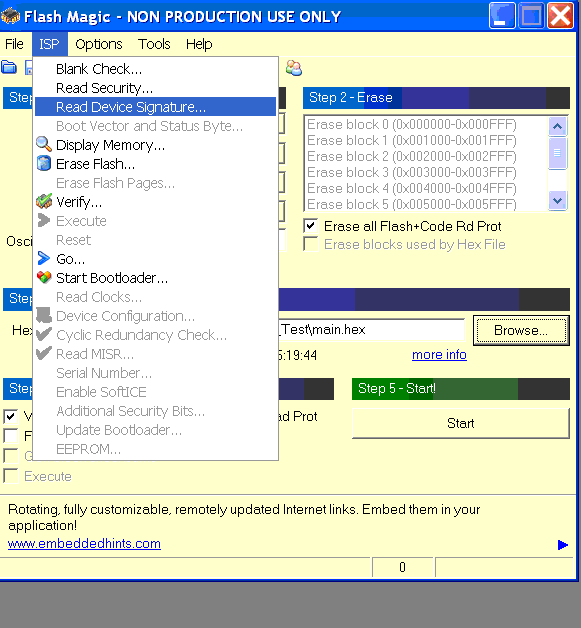Minimize the Flash Magic window
This screenshot has width=581, height=628.
502,16
